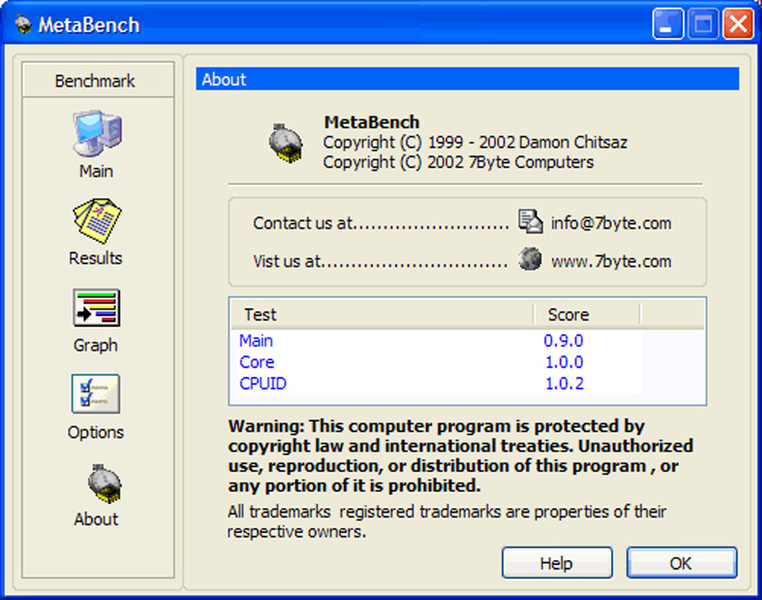Select the CPUID row in the list
Image resolution: width=762 pixels, height=600 pixels.
click(437, 383)
